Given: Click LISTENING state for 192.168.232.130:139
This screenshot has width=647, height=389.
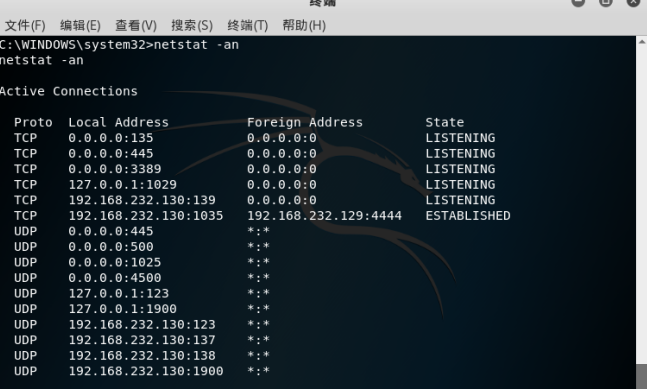Looking at the screenshot, I should coord(460,200).
